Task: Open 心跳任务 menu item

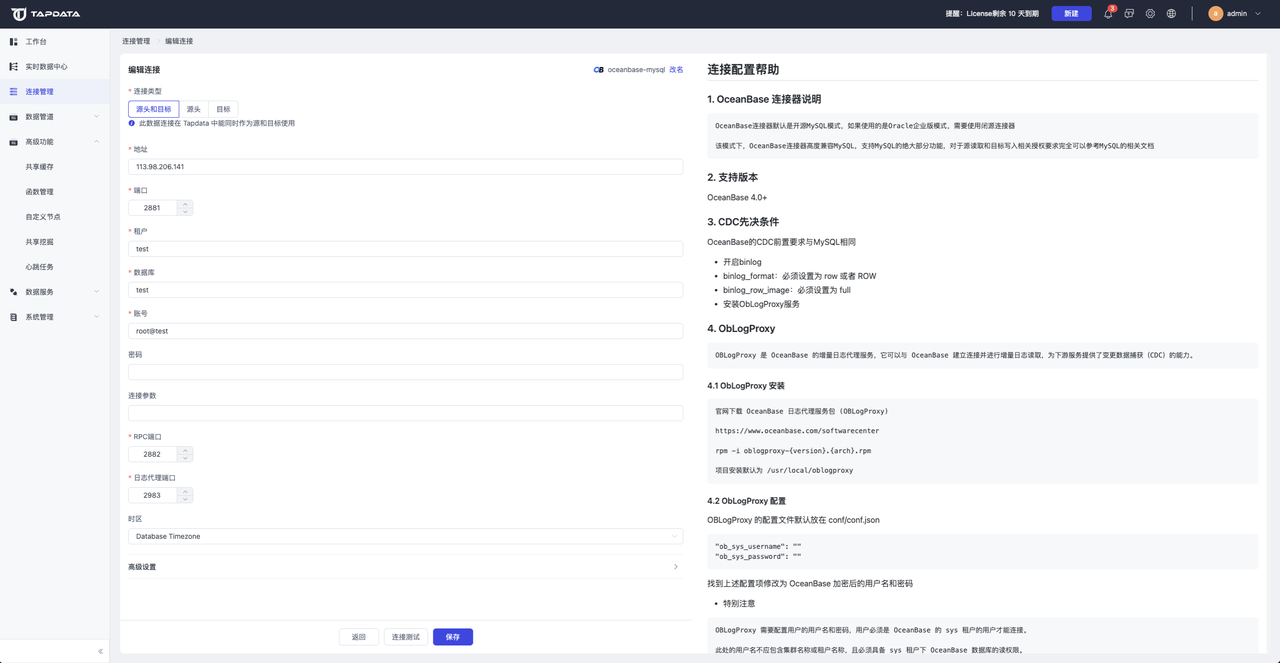Action: click(x=40, y=267)
